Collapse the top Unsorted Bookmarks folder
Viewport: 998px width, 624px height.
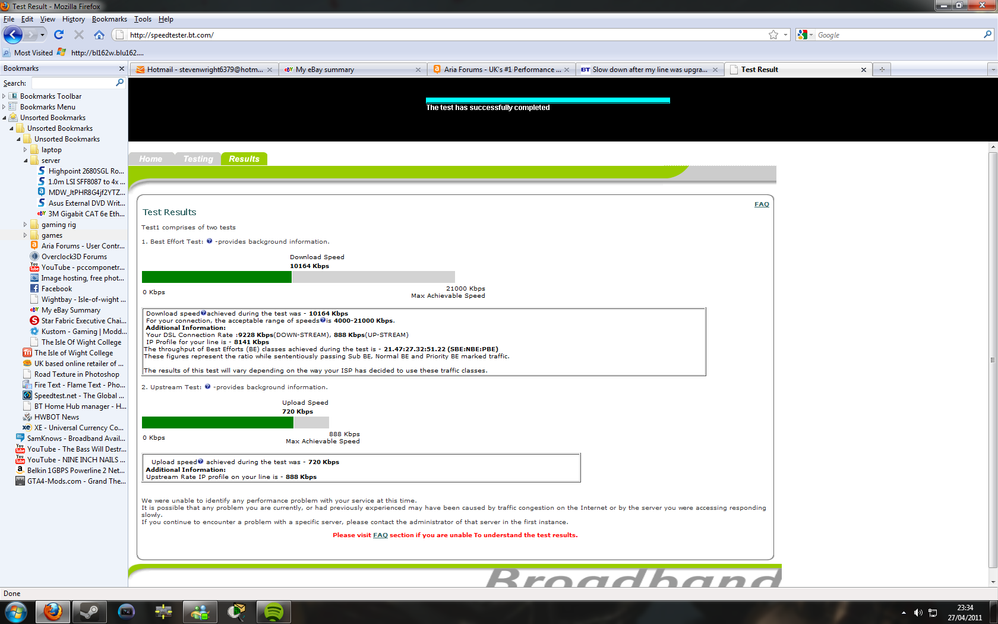pyautogui.click(x=4, y=118)
